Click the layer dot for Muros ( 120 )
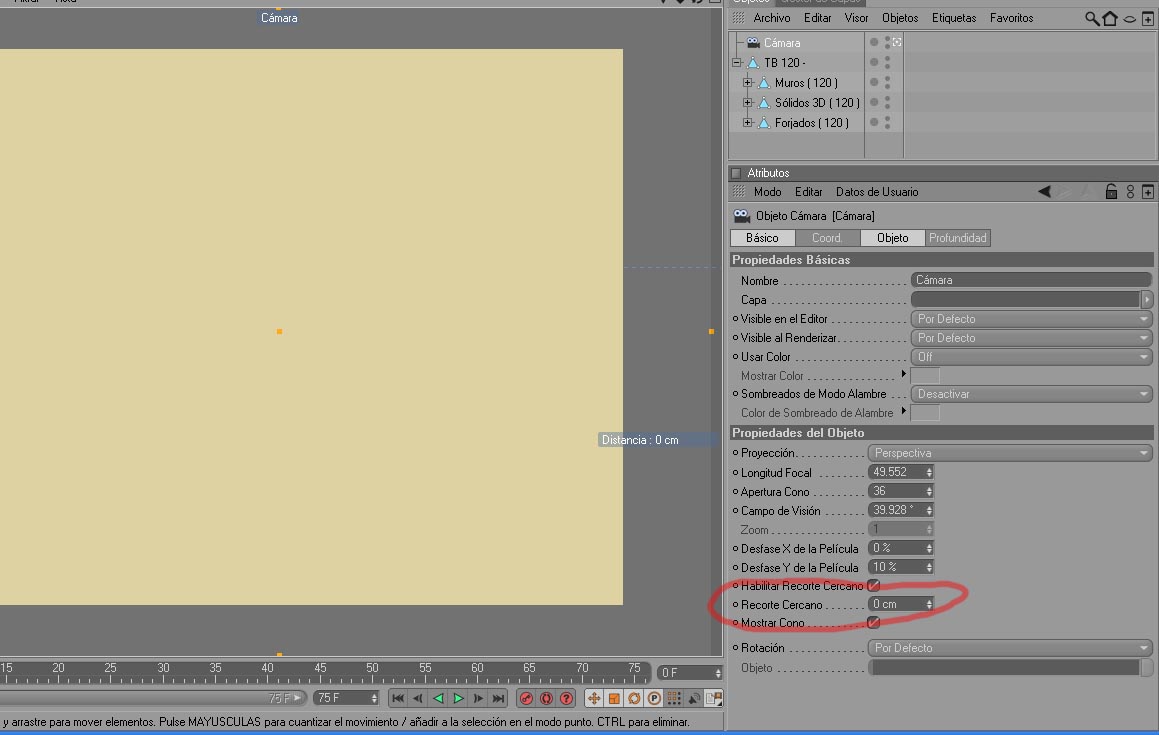This screenshot has height=735, width=1159. [x=874, y=83]
